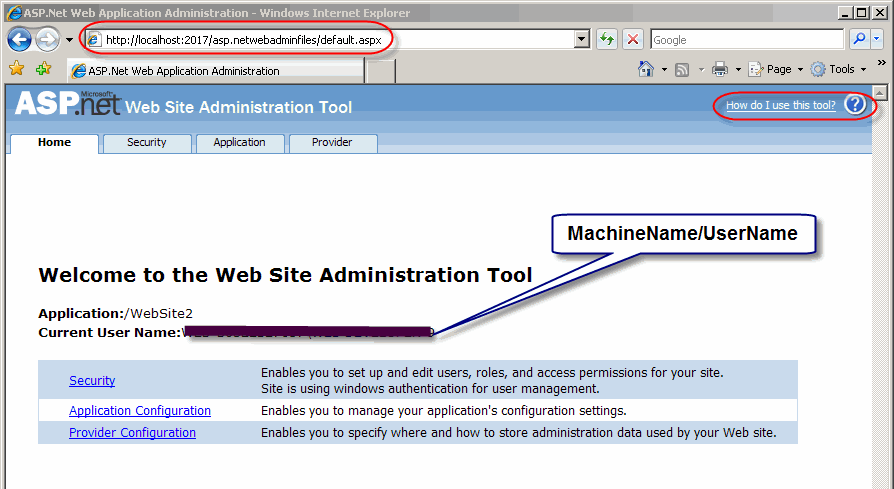Click in the Google search box

coord(745,40)
